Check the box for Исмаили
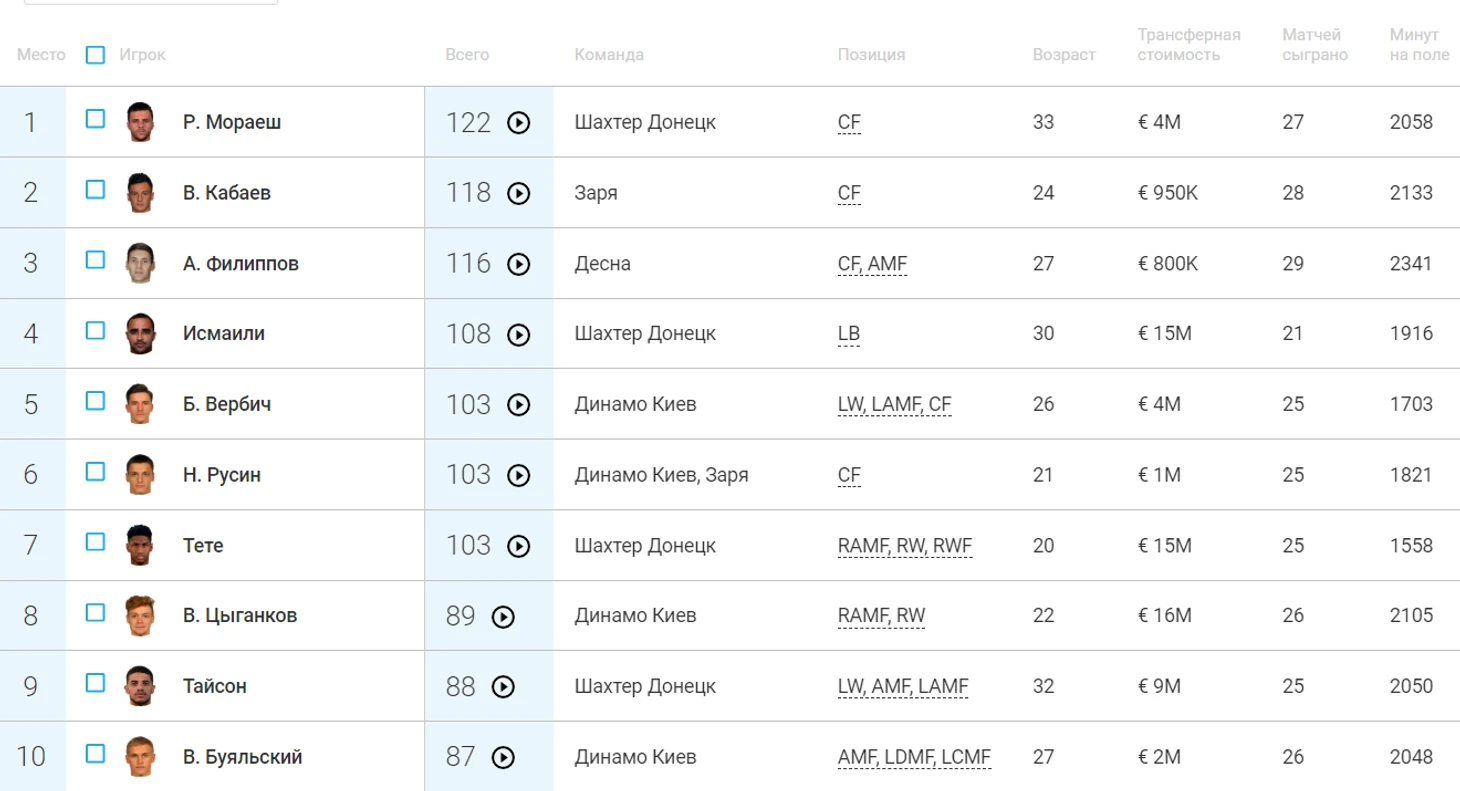The height and width of the screenshot is (791, 1460). click(95, 330)
